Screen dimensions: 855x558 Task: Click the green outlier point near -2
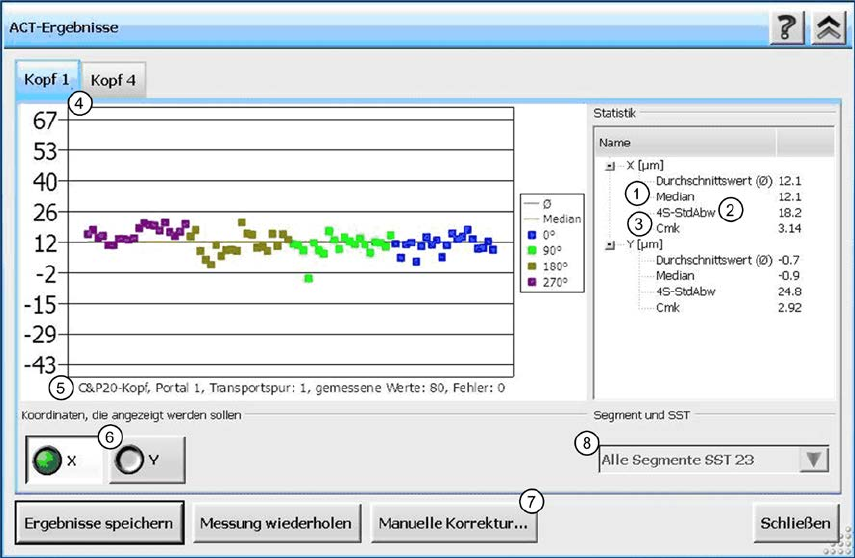point(309,279)
